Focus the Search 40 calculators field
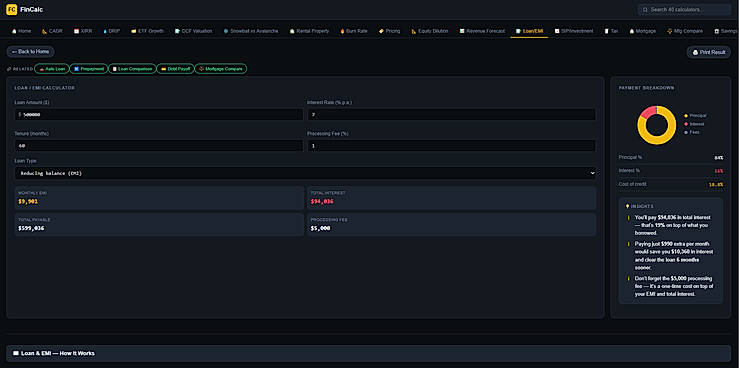Screen dimensions: 739x368 684,9
